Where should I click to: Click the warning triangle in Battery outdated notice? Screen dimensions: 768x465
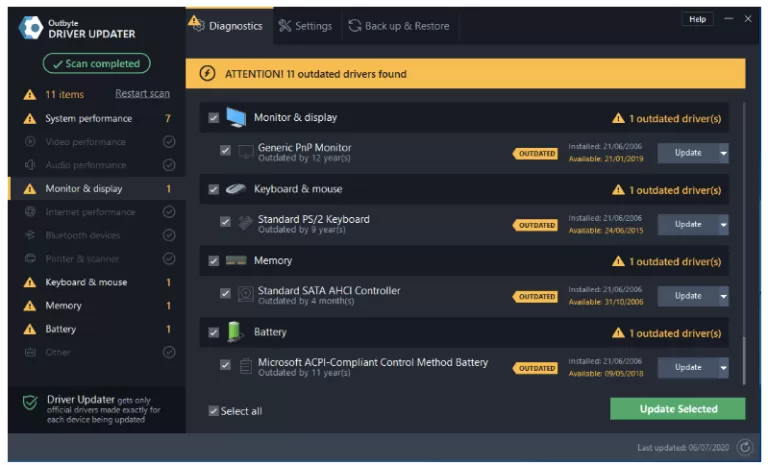(618, 333)
